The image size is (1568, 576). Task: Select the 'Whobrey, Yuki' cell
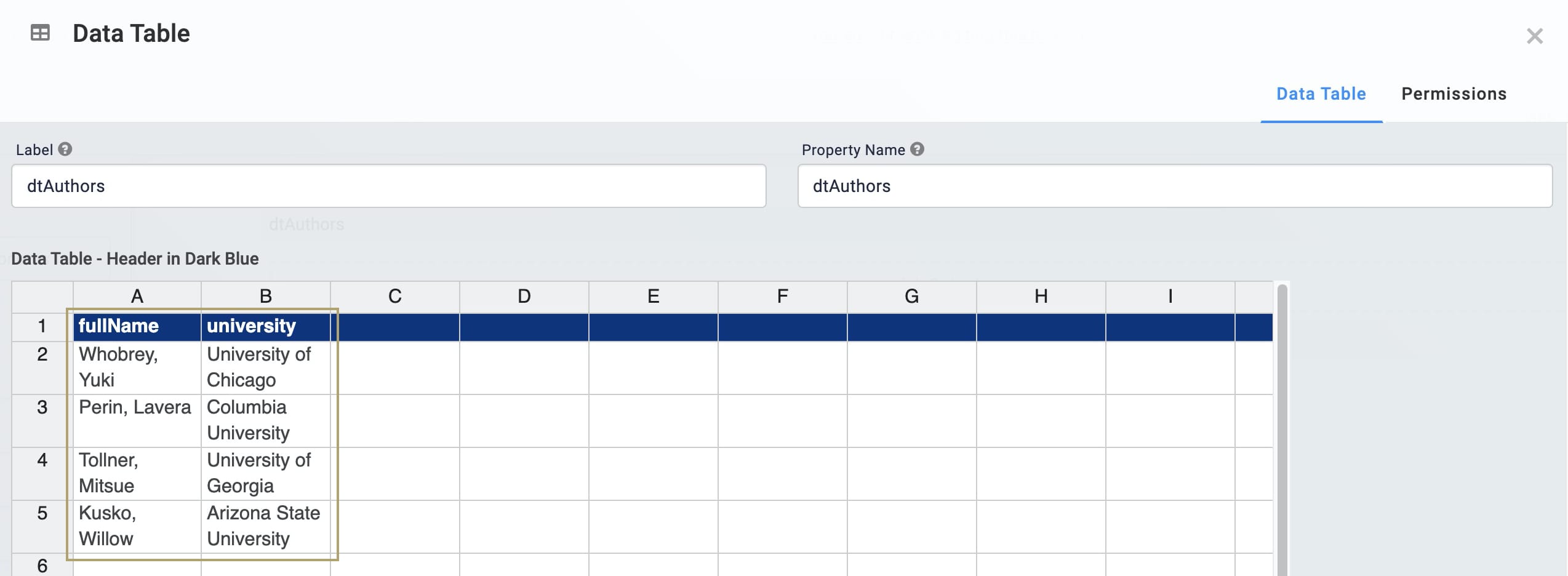tap(137, 367)
